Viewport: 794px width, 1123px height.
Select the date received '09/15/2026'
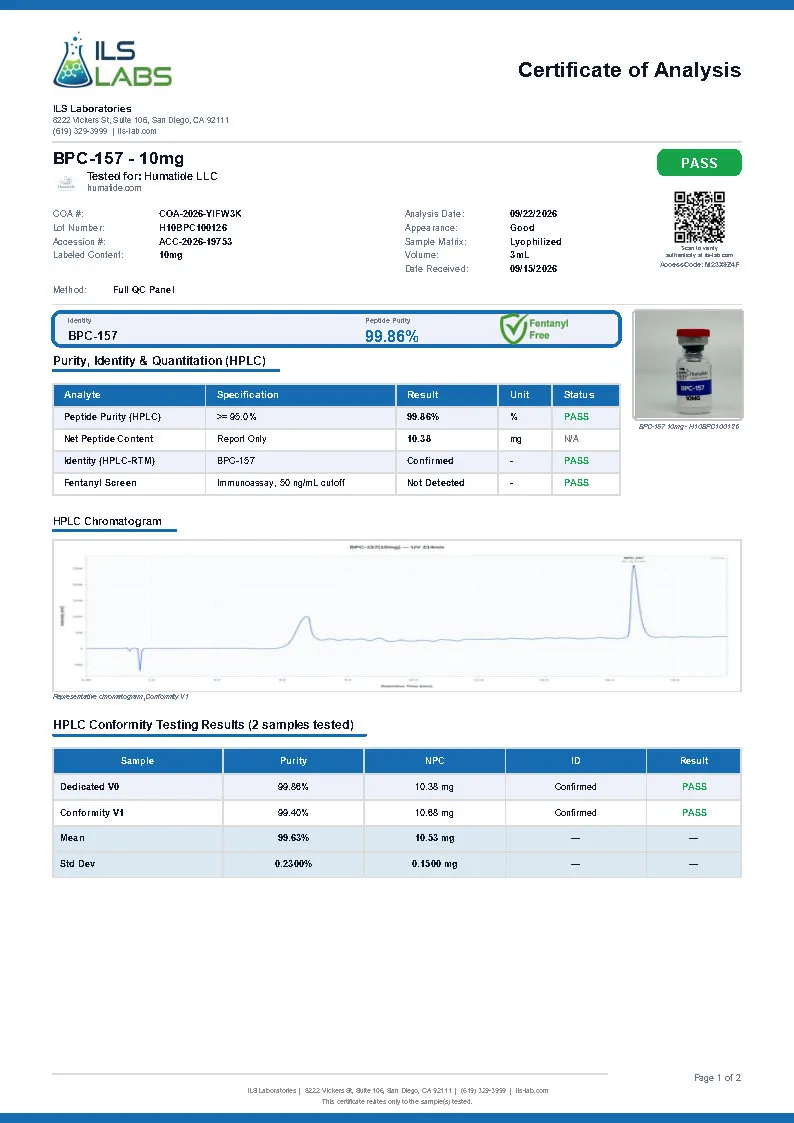click(533, 269)
